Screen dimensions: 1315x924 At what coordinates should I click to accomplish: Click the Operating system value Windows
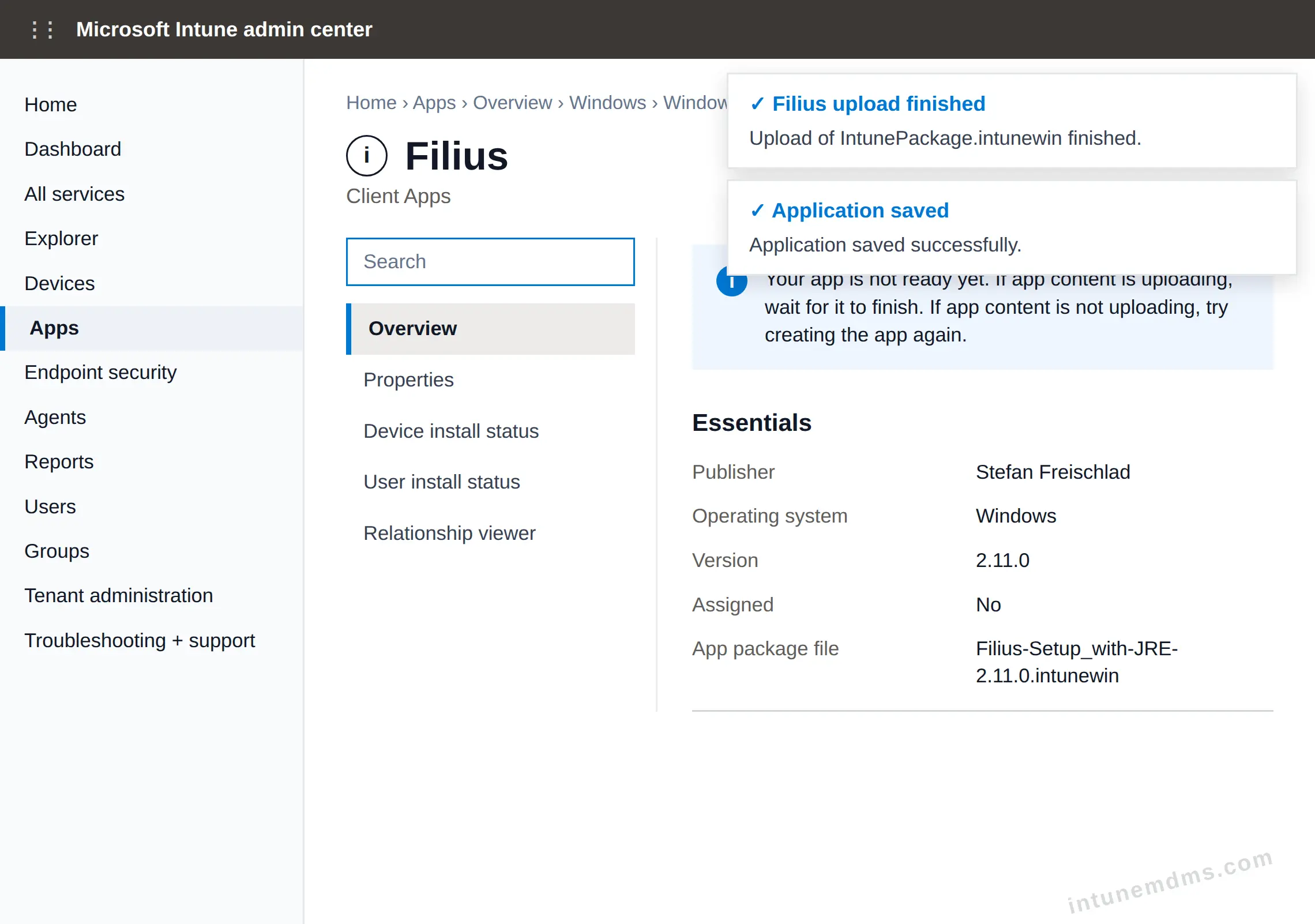[1016, 516]
